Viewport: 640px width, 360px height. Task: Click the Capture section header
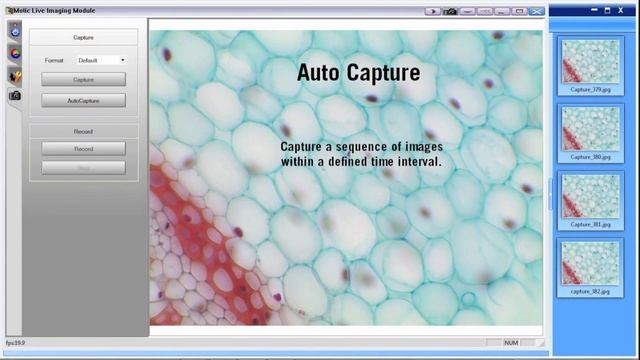pos(83,38)
